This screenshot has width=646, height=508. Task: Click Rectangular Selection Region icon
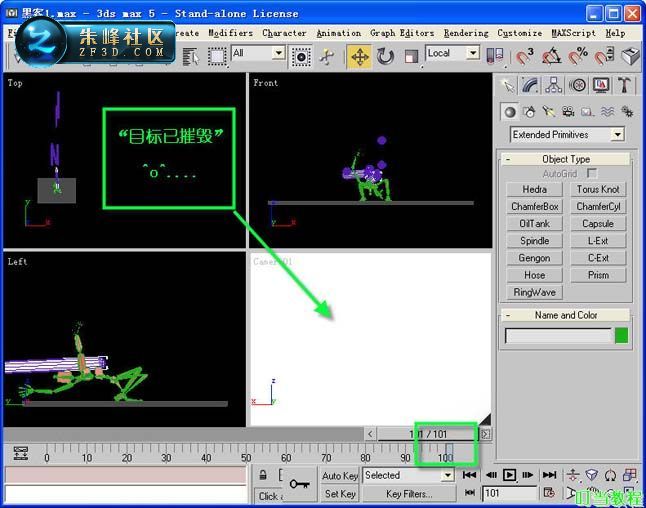(217, 56)
